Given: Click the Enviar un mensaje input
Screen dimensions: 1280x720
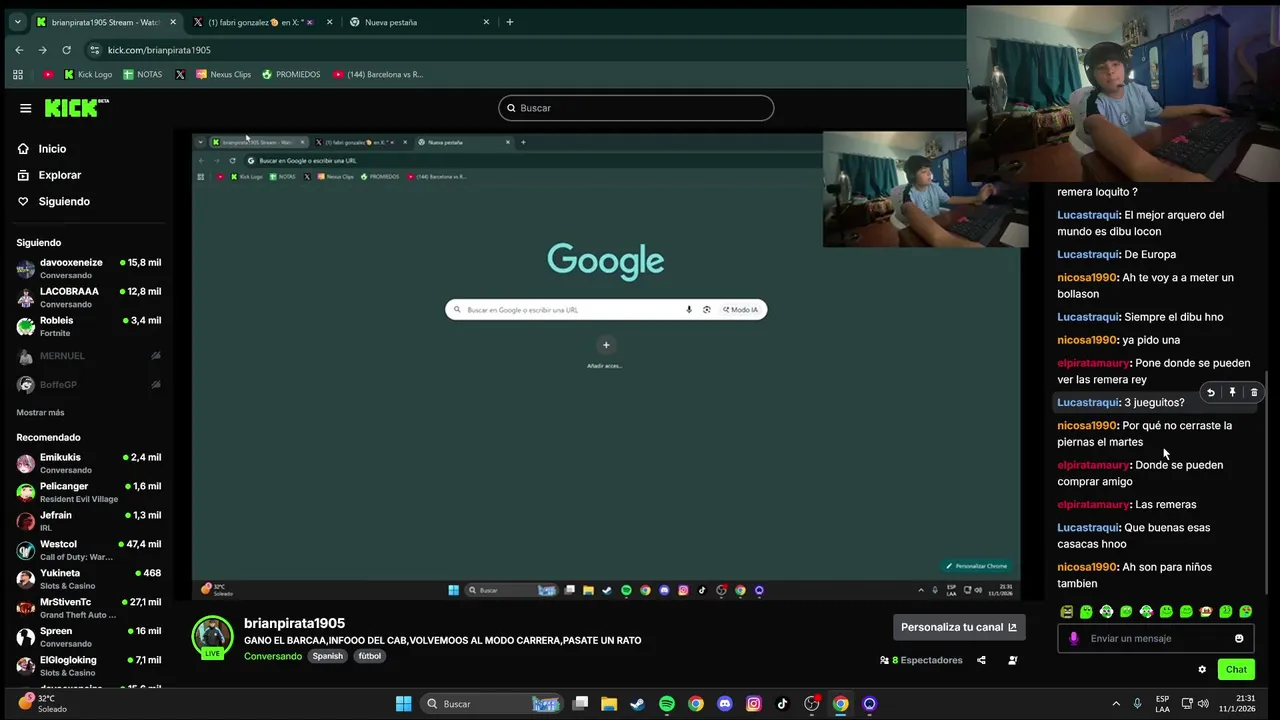Looking at the screenshot, I should point(1156,639).
